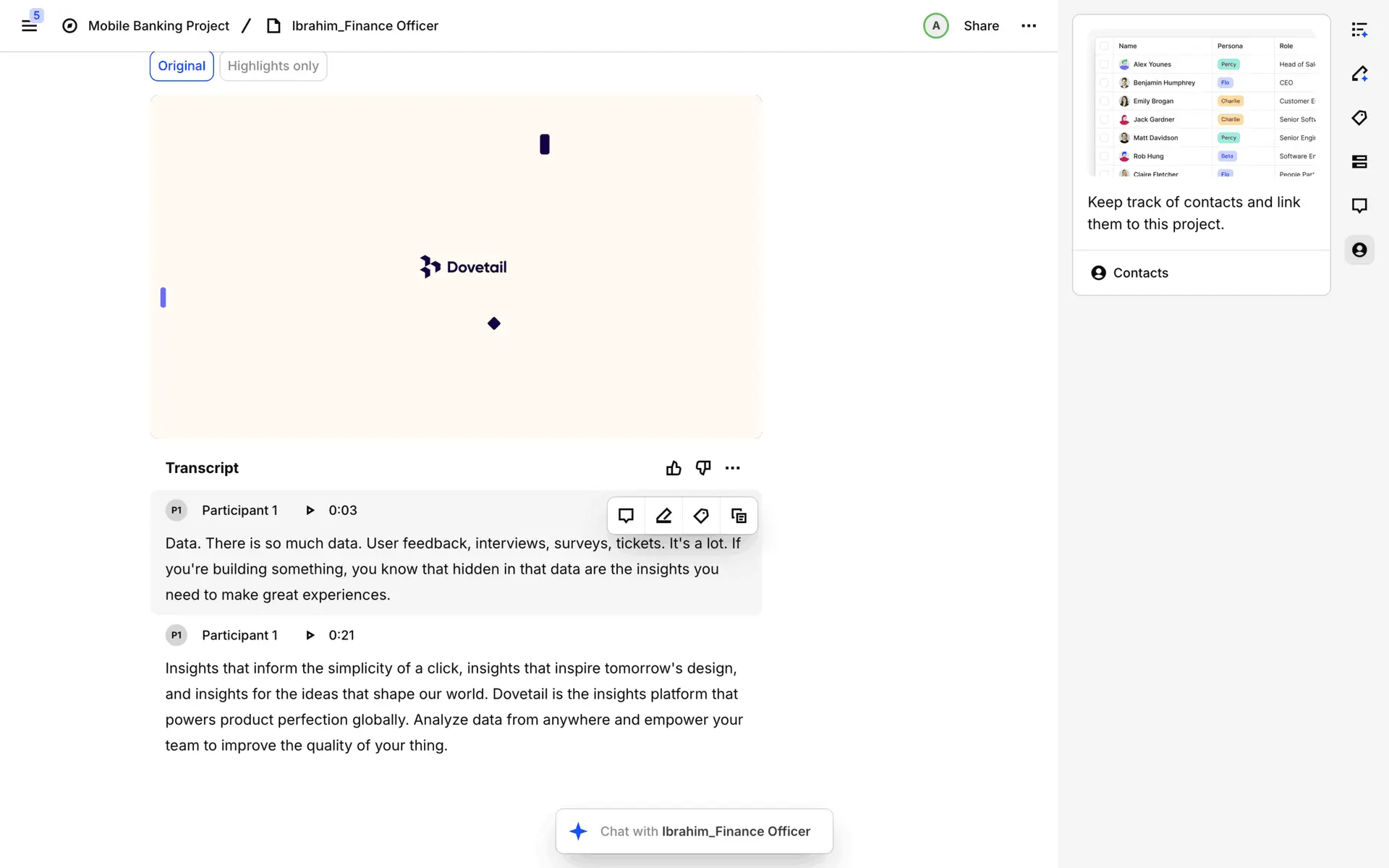Open the Contacts sidebar icon
Viewport: 1389px width, 868px height.
click(1359, 250)
